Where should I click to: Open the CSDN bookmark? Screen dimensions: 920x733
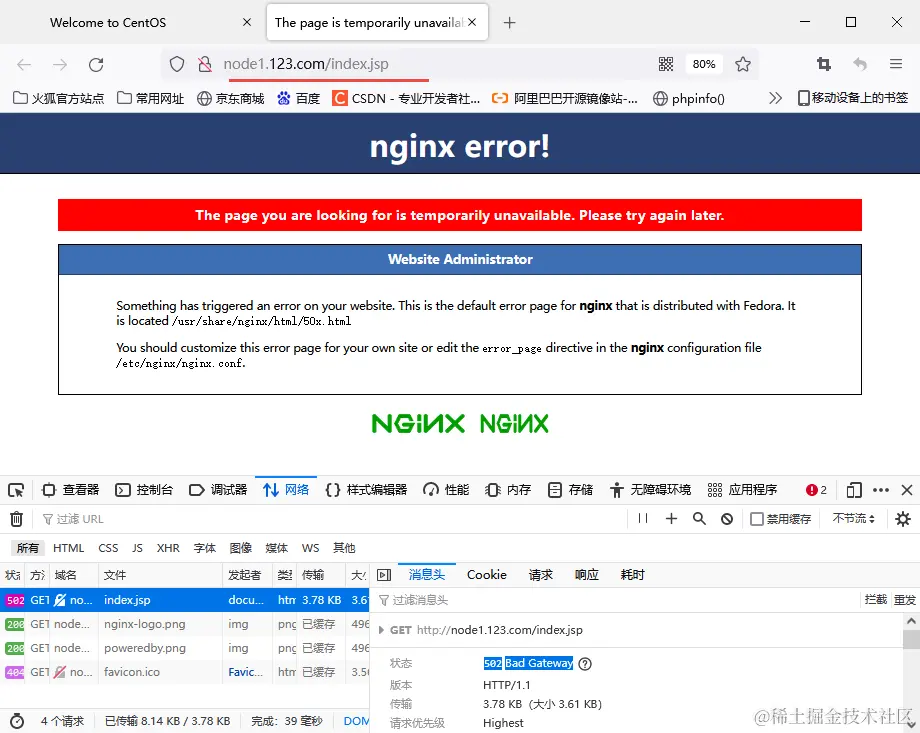pos(406,98)
